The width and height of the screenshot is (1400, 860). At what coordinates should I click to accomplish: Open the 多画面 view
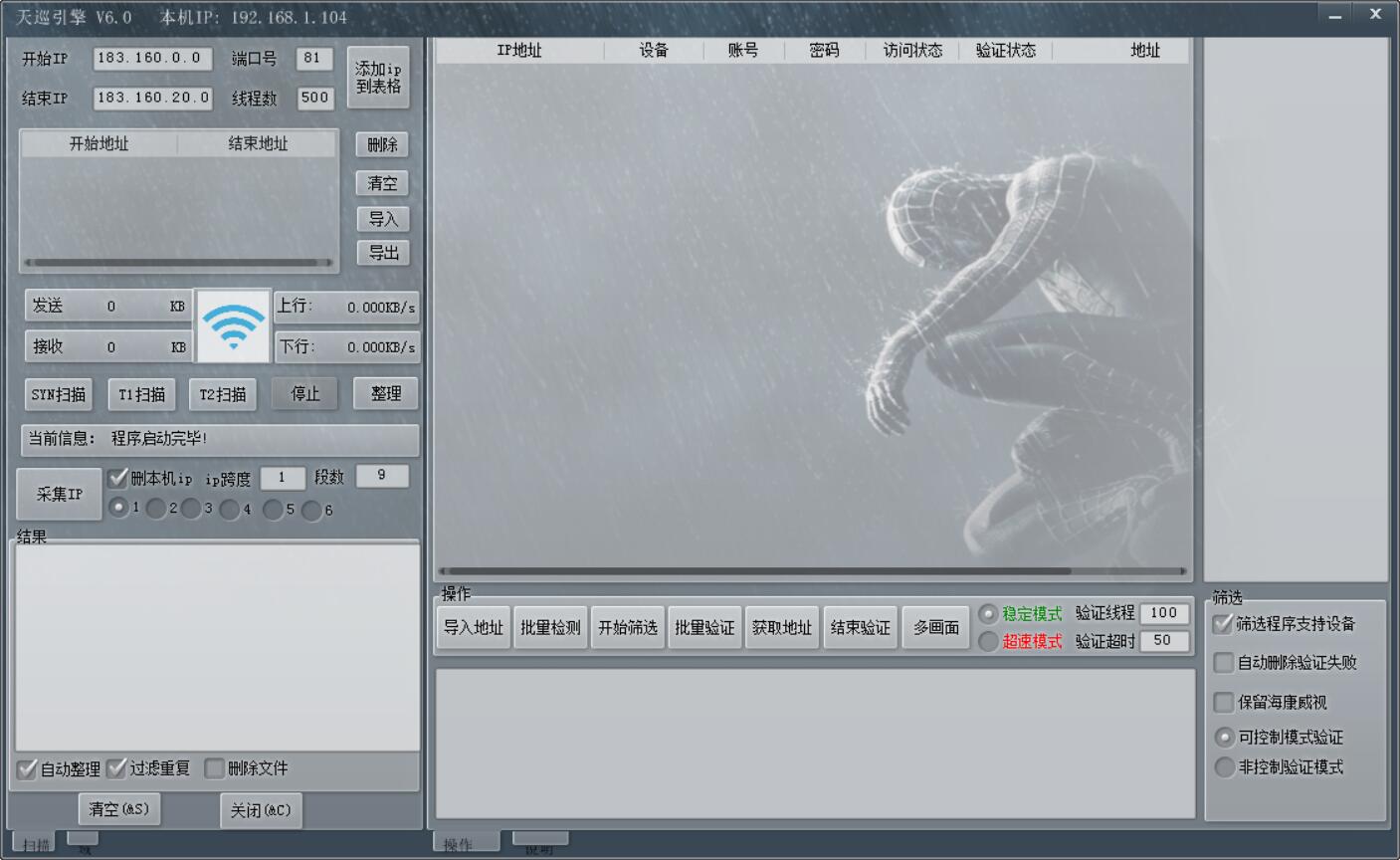pos(936,628)
